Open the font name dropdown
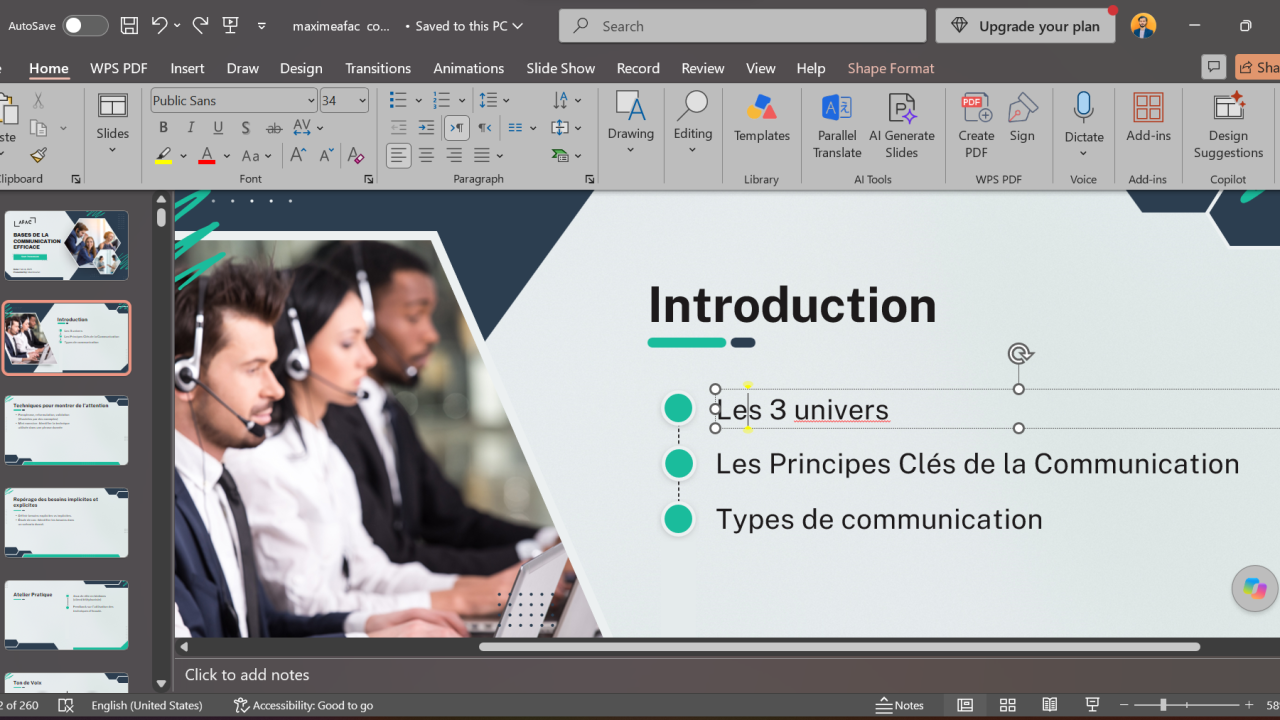1280x720 pixels. click(x=311, y=101)
